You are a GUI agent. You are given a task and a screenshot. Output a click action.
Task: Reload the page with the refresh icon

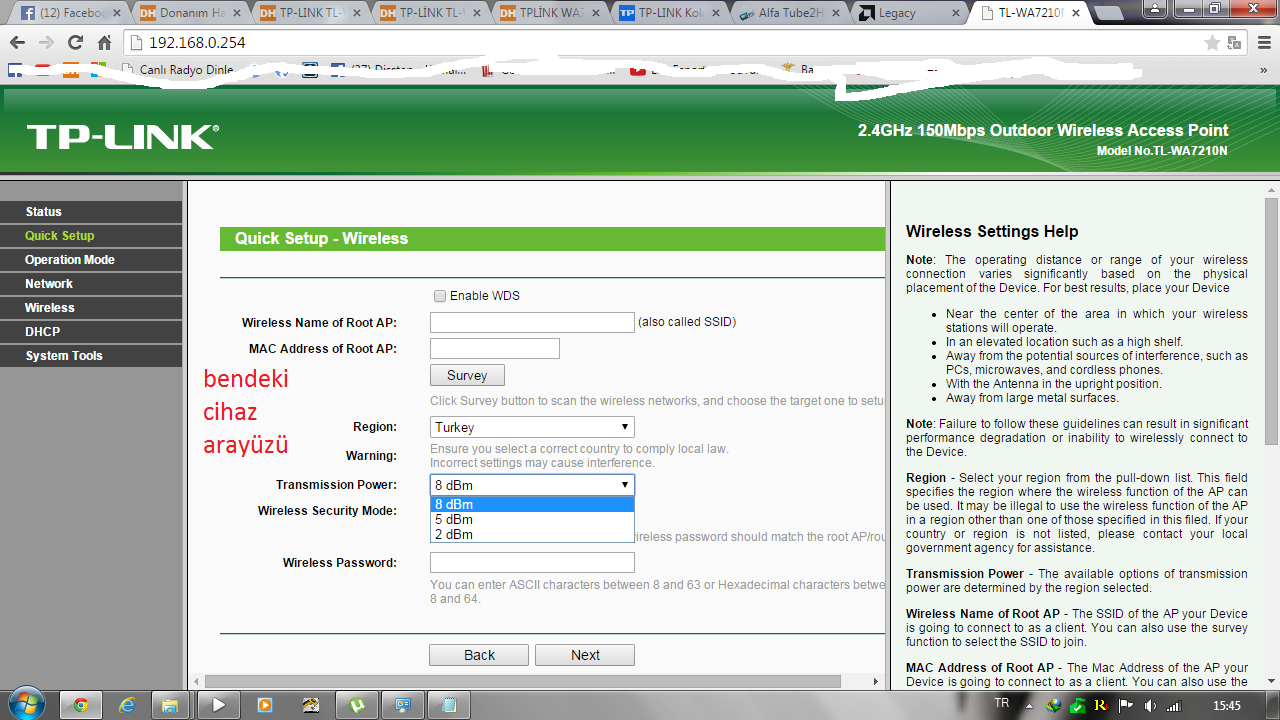(75, 43)
